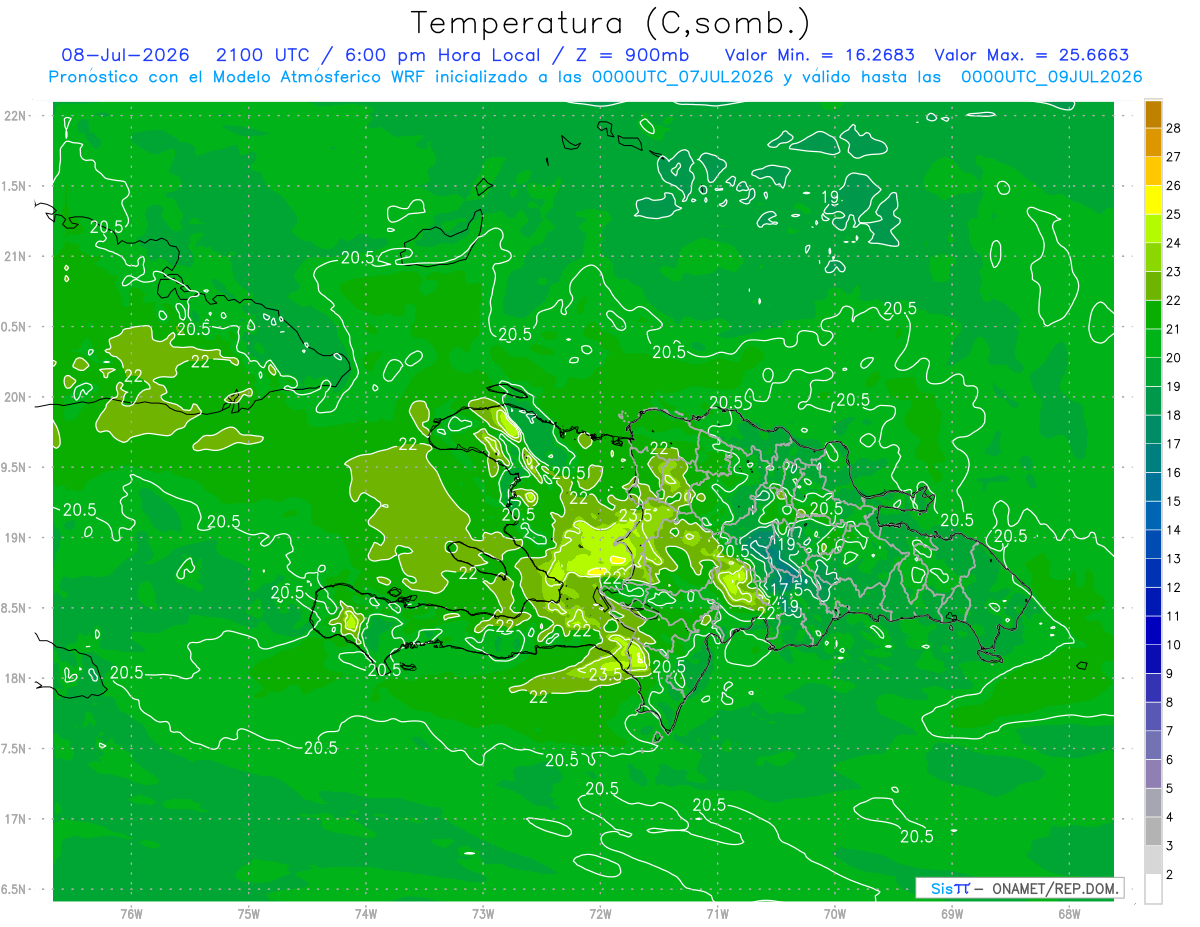This screenshot has width=1200, height=927.
Task: Click the '25' value on color scale
Action: pos(1174,214)
